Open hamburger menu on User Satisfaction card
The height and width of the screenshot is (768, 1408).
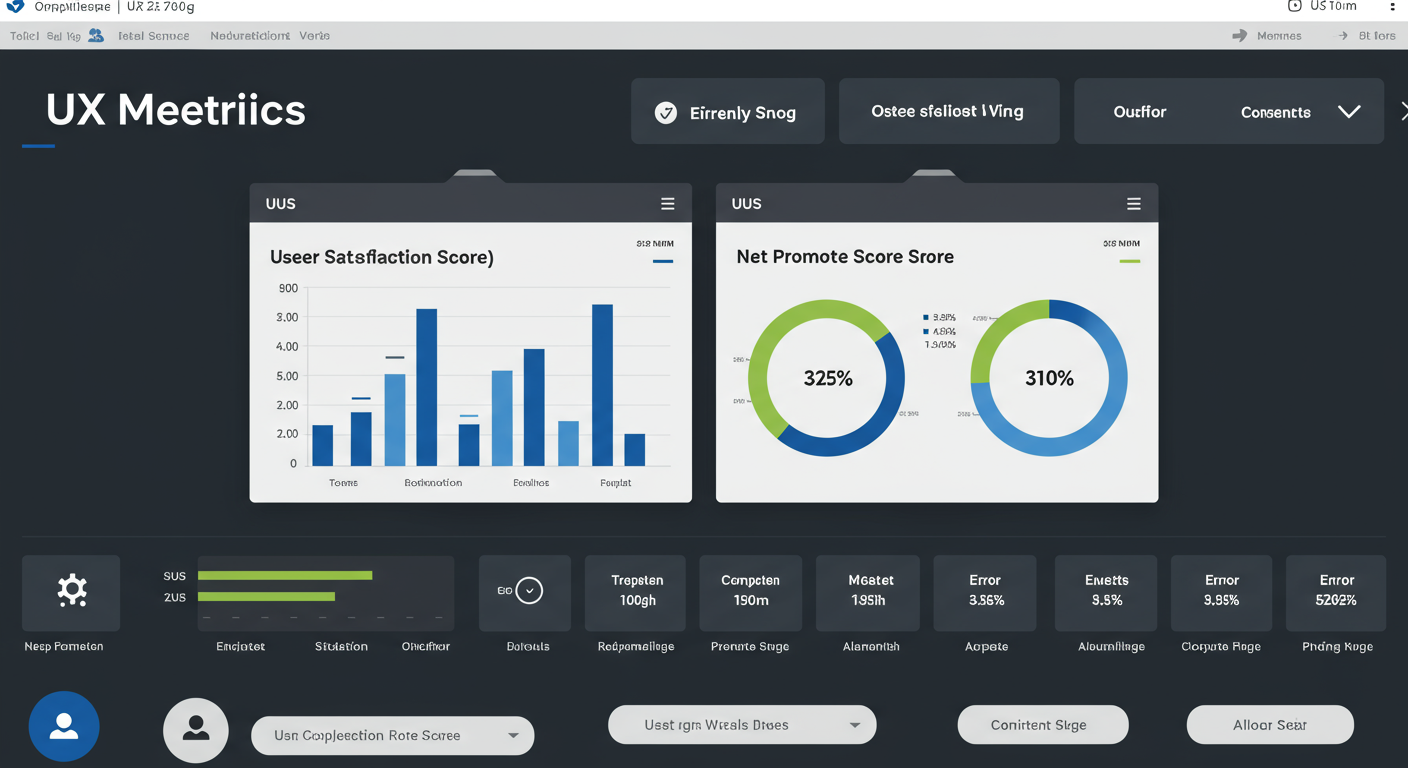(667, 204)
